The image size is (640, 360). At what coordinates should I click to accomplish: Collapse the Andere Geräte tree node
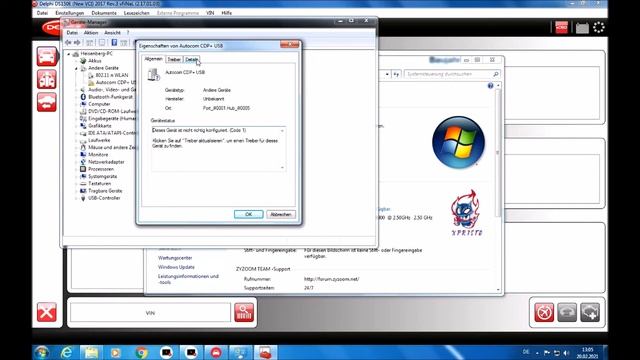pyautogui.click(x=76, y=68)
